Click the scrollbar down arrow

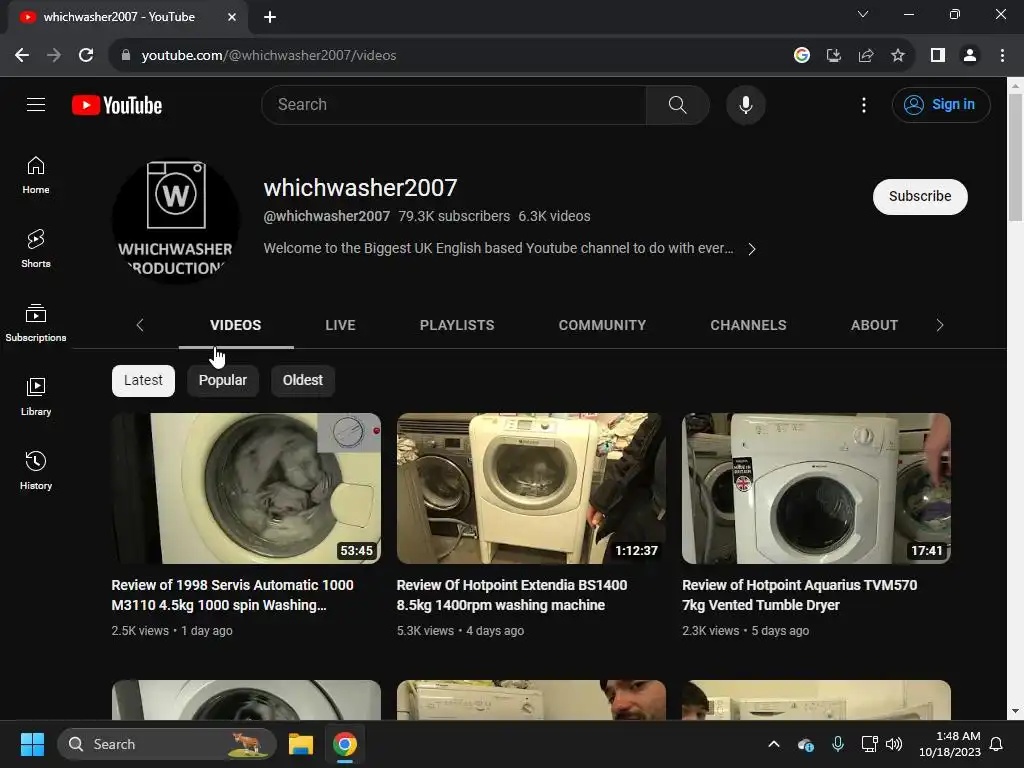1015,712
